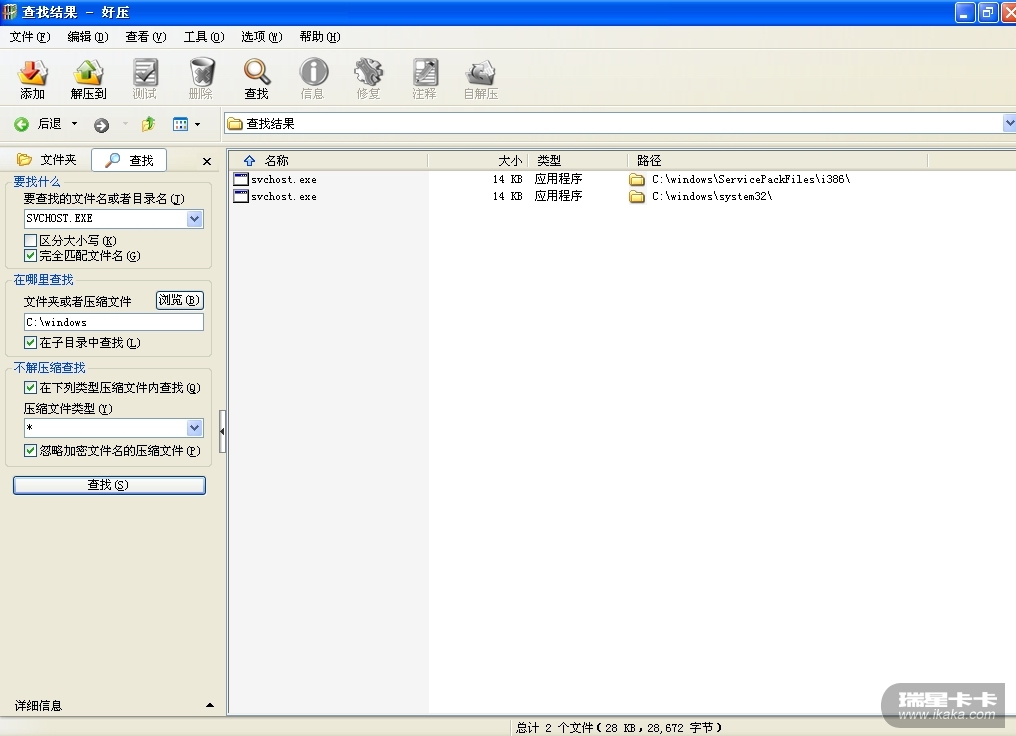
Task: Click status bar text 总计 2 个文件
Action: [x=555, y=728]
